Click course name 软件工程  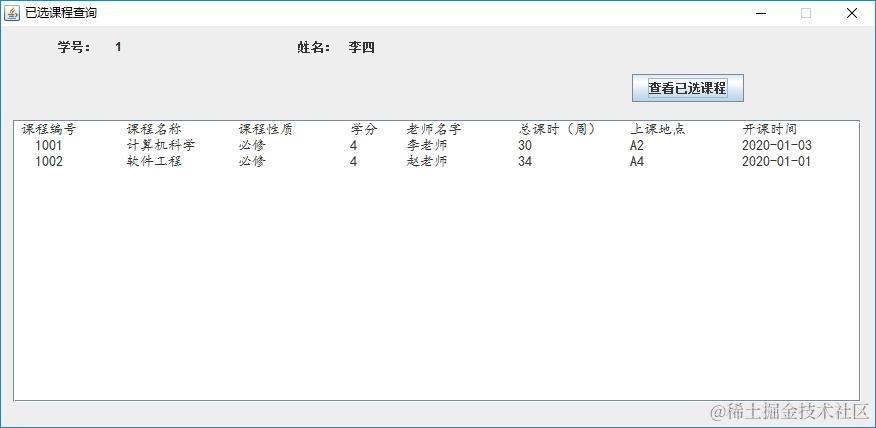coord(154,162)
